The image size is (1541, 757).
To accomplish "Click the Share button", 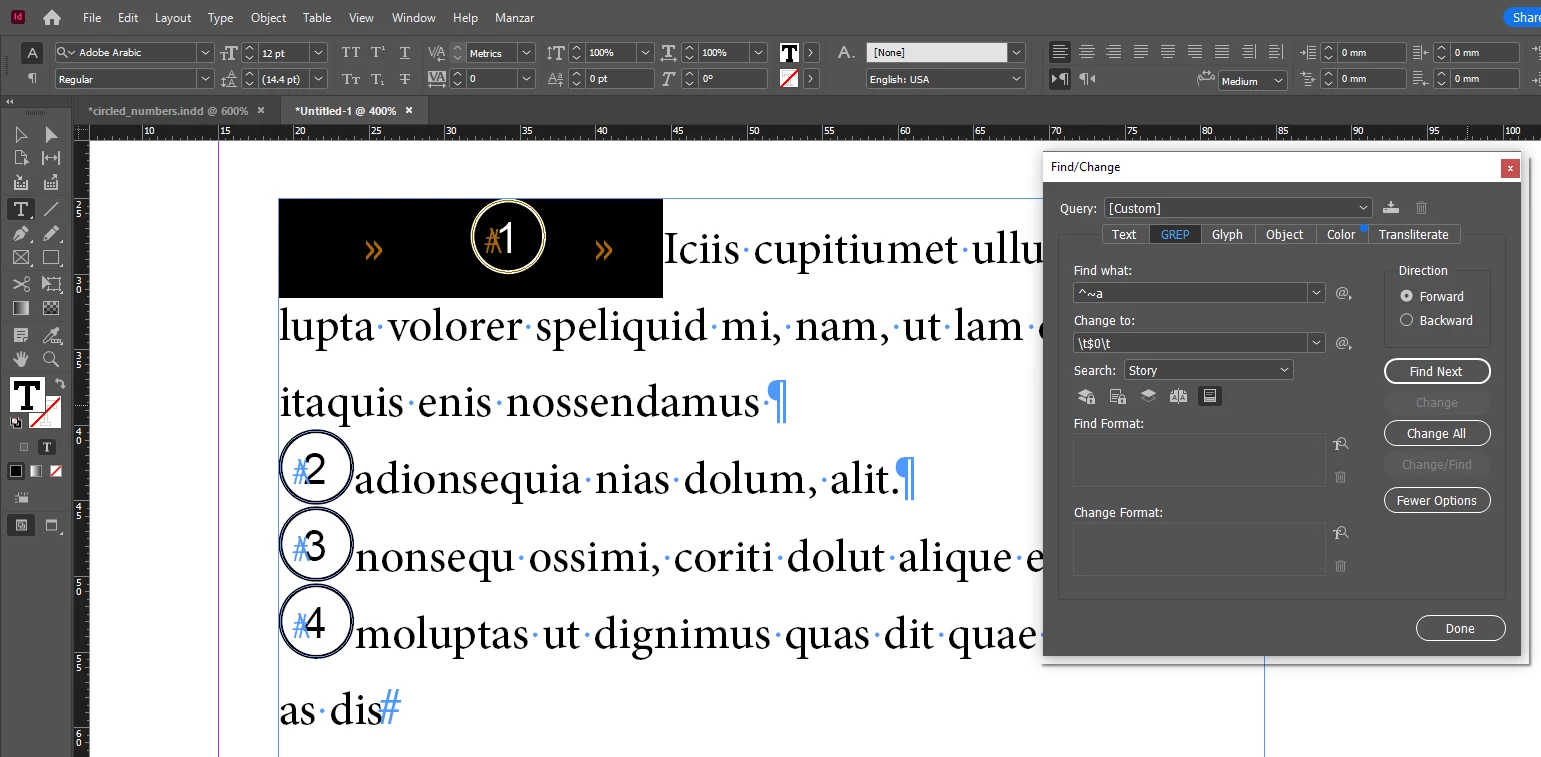I will 1523,17.
